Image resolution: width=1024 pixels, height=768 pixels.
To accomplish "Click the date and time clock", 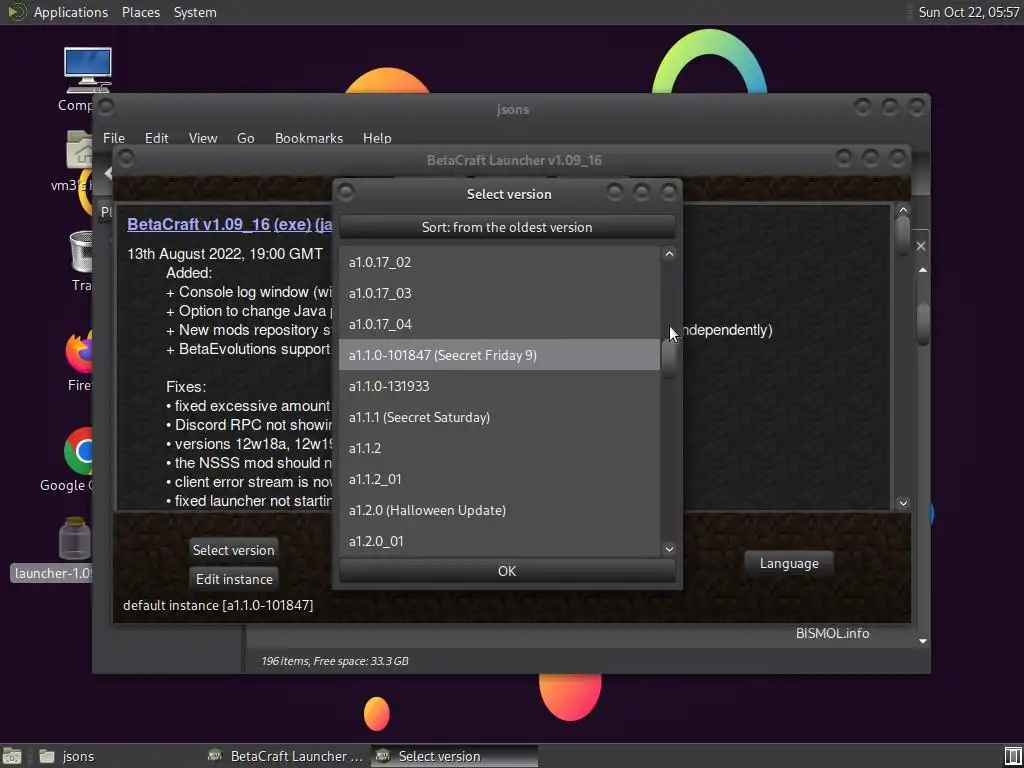I will point(968,12).
